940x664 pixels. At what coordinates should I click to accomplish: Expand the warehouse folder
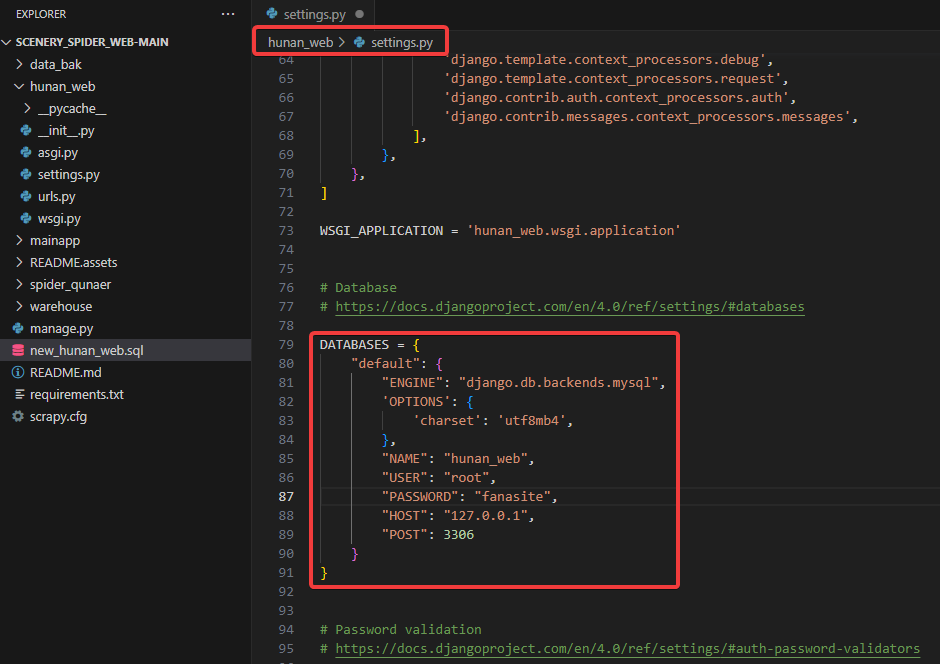click(x=20, y=306)
